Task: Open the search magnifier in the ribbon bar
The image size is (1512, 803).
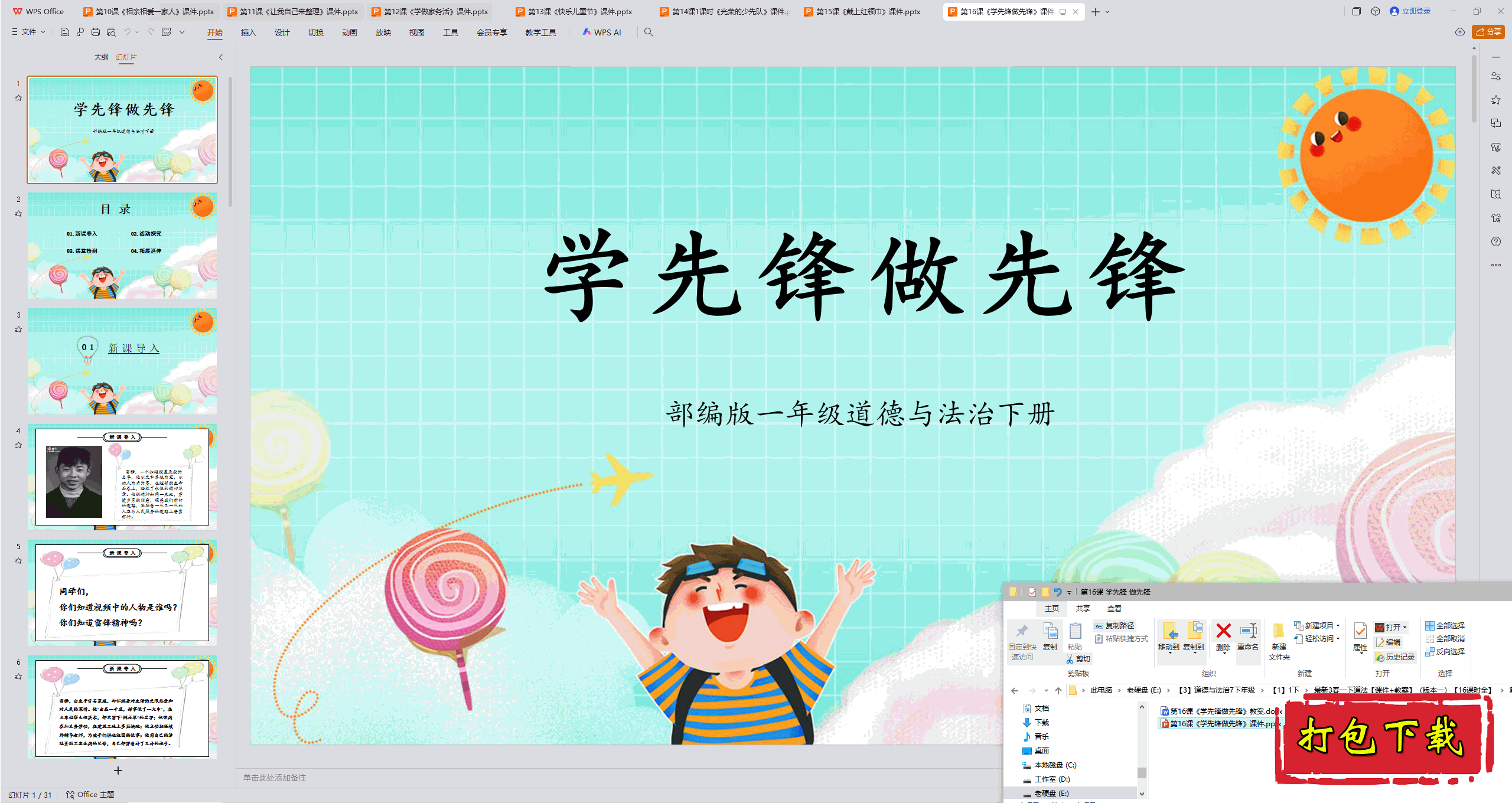Action: tap(649, 32)
